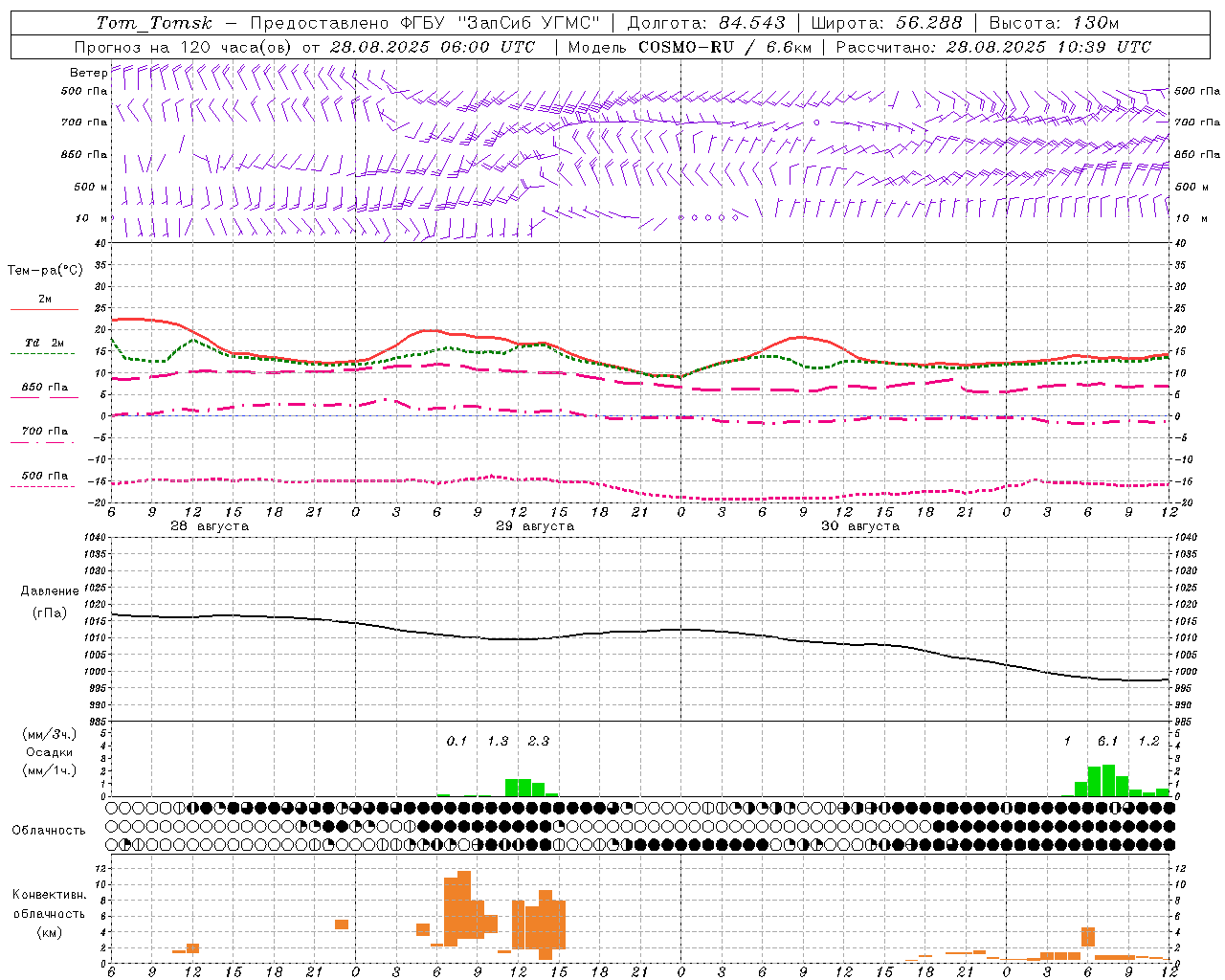Click the 0.1 precipitation amount value
The height and width of the screenshot is (980, 1225).
tap(457, 742)
